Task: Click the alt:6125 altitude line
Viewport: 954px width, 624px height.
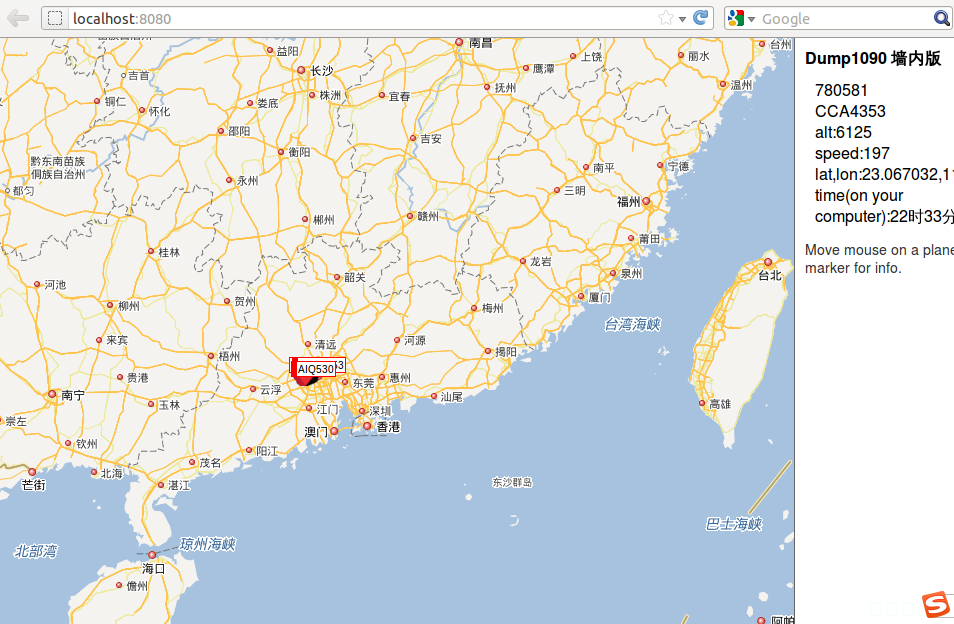Action: 843,133
